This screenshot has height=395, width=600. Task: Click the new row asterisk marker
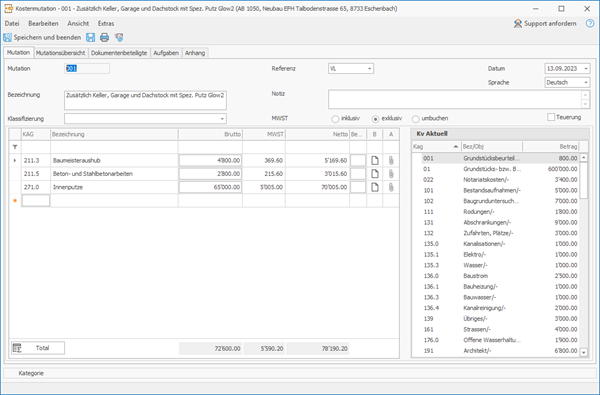coord(15,201)
